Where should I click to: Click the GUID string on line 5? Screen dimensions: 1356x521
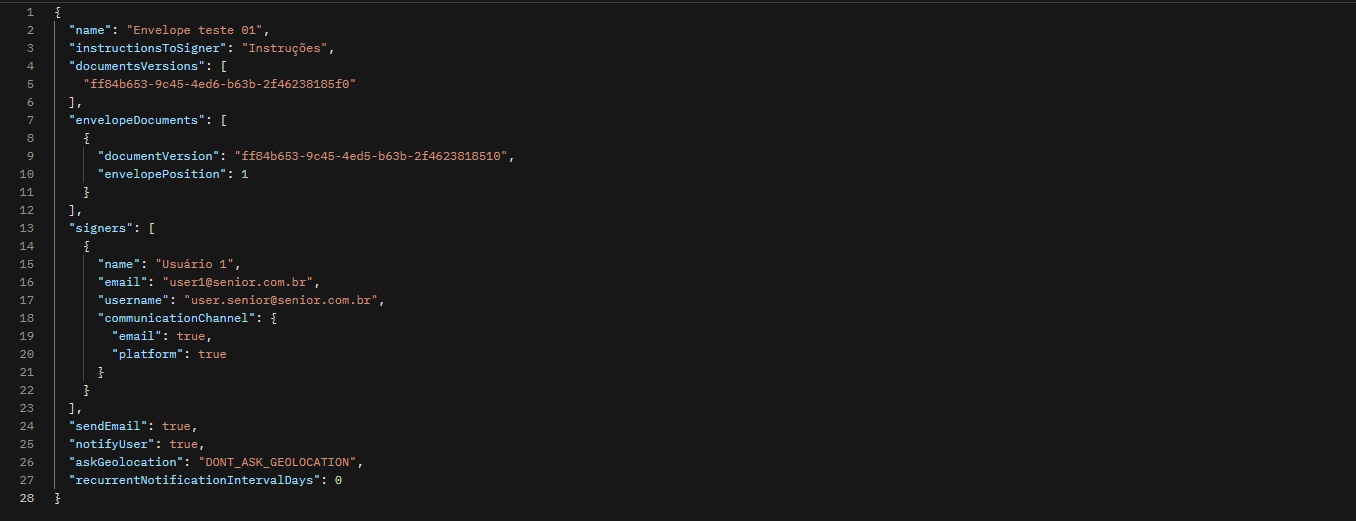tap(219, 84)
